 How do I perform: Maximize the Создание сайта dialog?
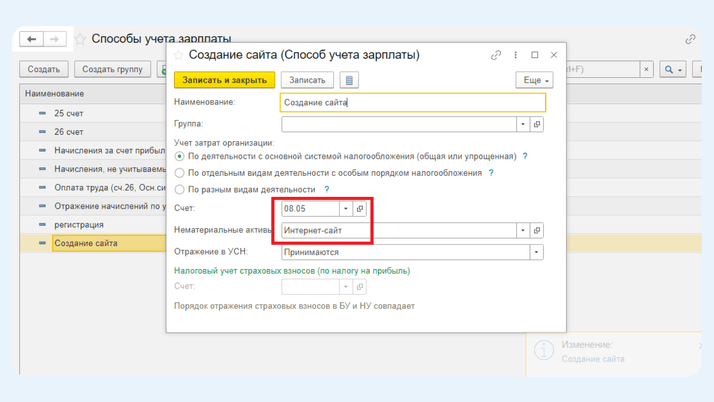[535, 55]
